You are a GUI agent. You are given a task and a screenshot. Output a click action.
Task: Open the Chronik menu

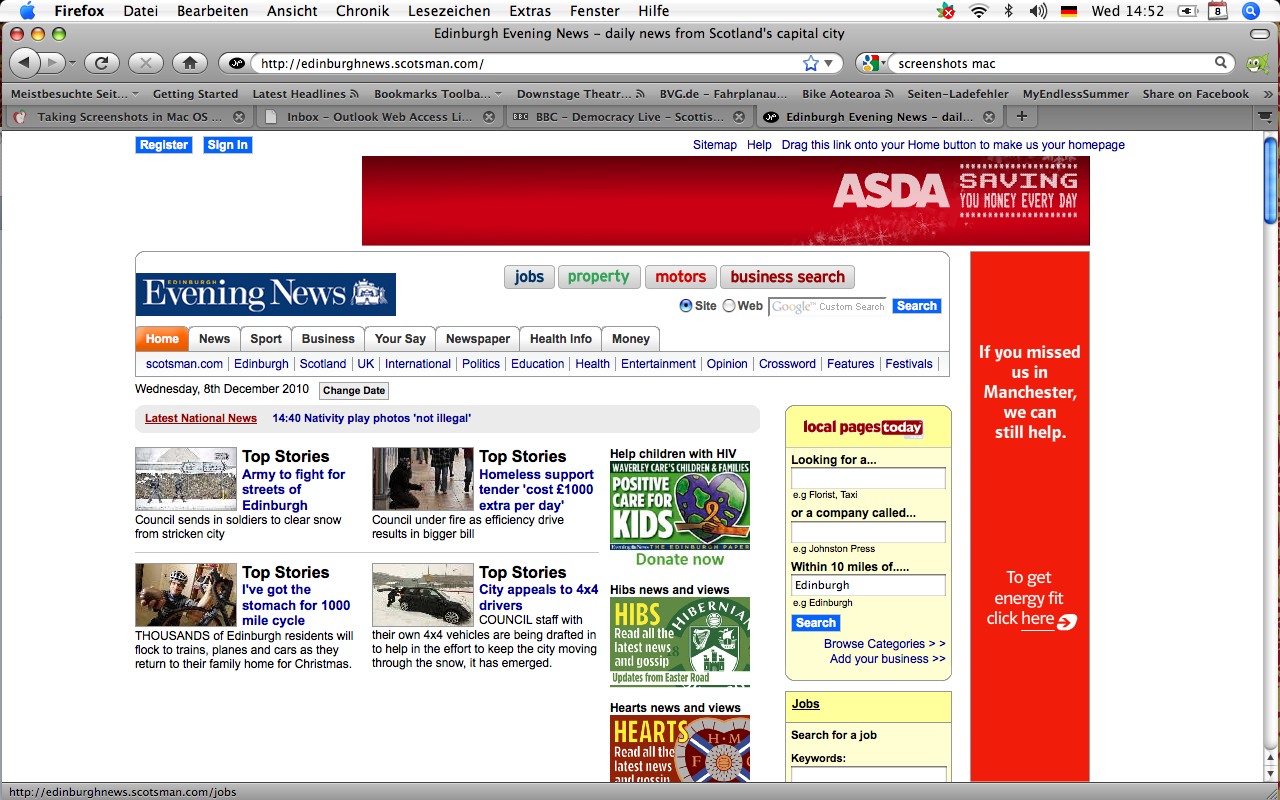pyautogui.click(x=363, y=11)
